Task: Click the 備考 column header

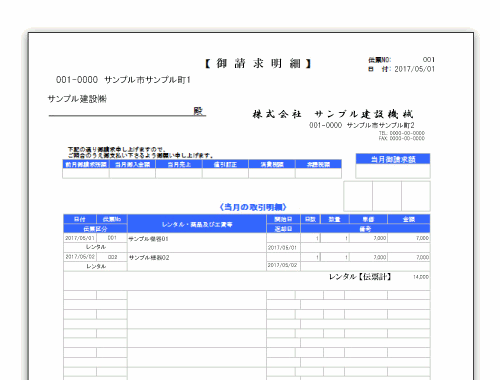Action: tap(365, 229)
